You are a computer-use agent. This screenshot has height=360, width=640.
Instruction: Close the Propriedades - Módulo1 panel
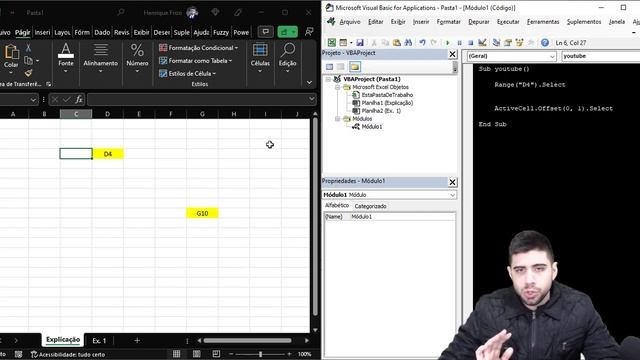tap(452, 182)
